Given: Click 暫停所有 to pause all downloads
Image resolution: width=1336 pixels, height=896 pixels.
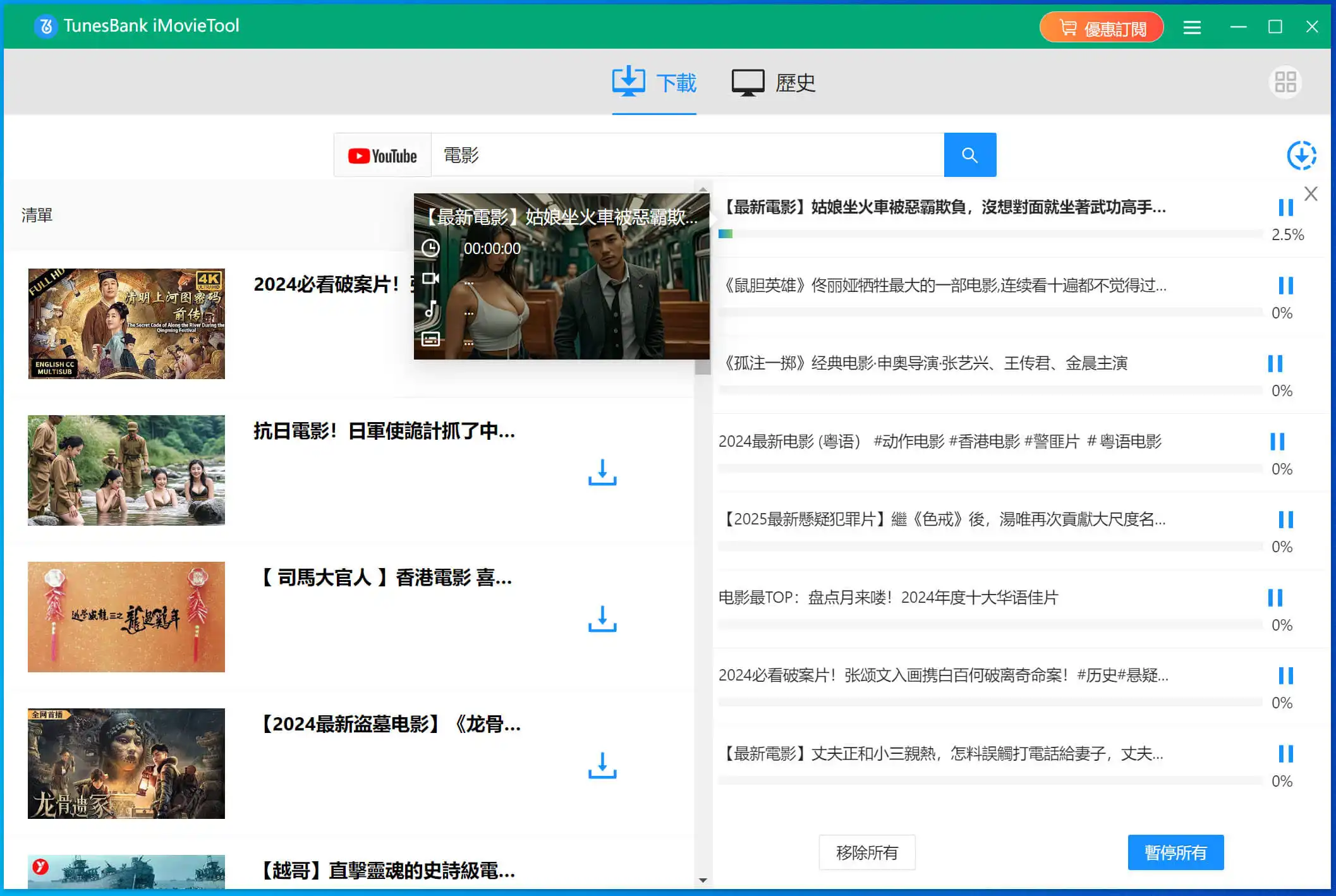Looking at the screenshot, I should 1175,852.
